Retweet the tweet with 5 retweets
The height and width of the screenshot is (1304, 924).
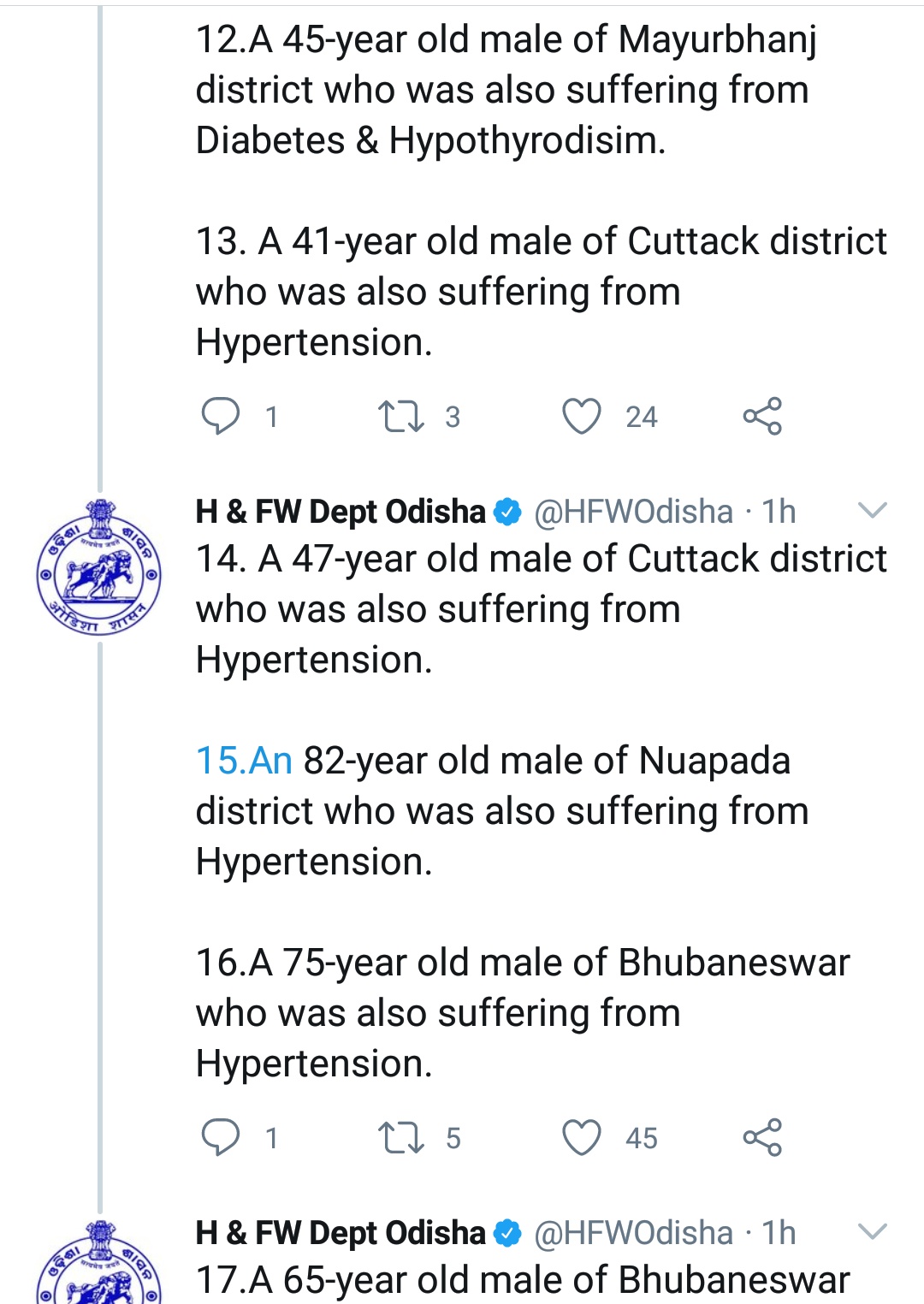pos(400,1138)
